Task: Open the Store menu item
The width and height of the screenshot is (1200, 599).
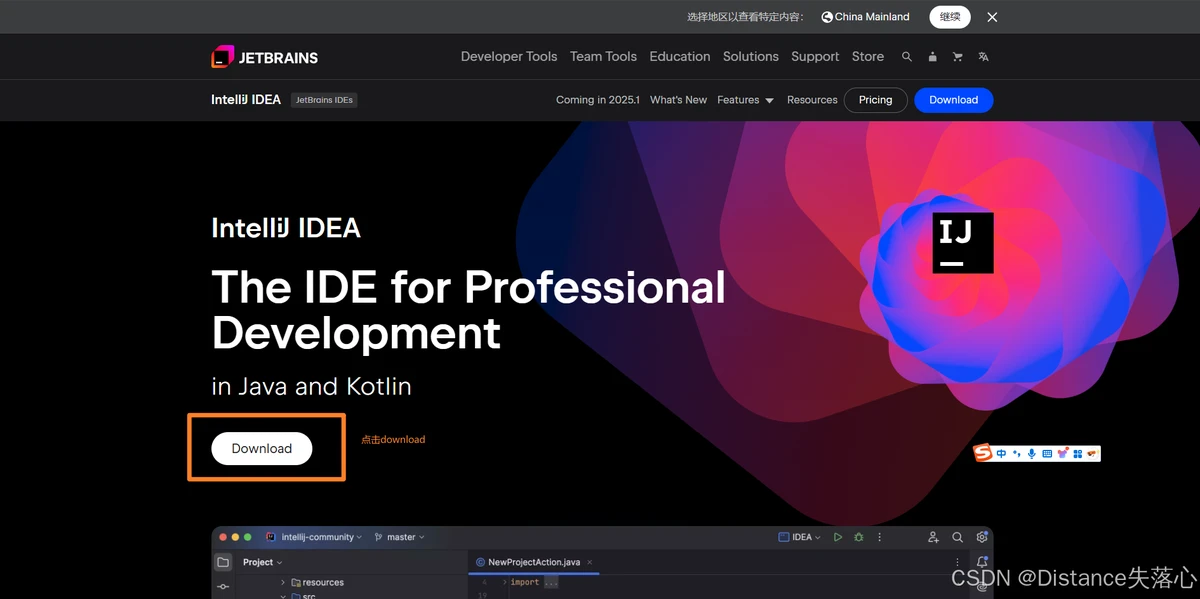Action: pyautogui.click(x=867, y=57)
